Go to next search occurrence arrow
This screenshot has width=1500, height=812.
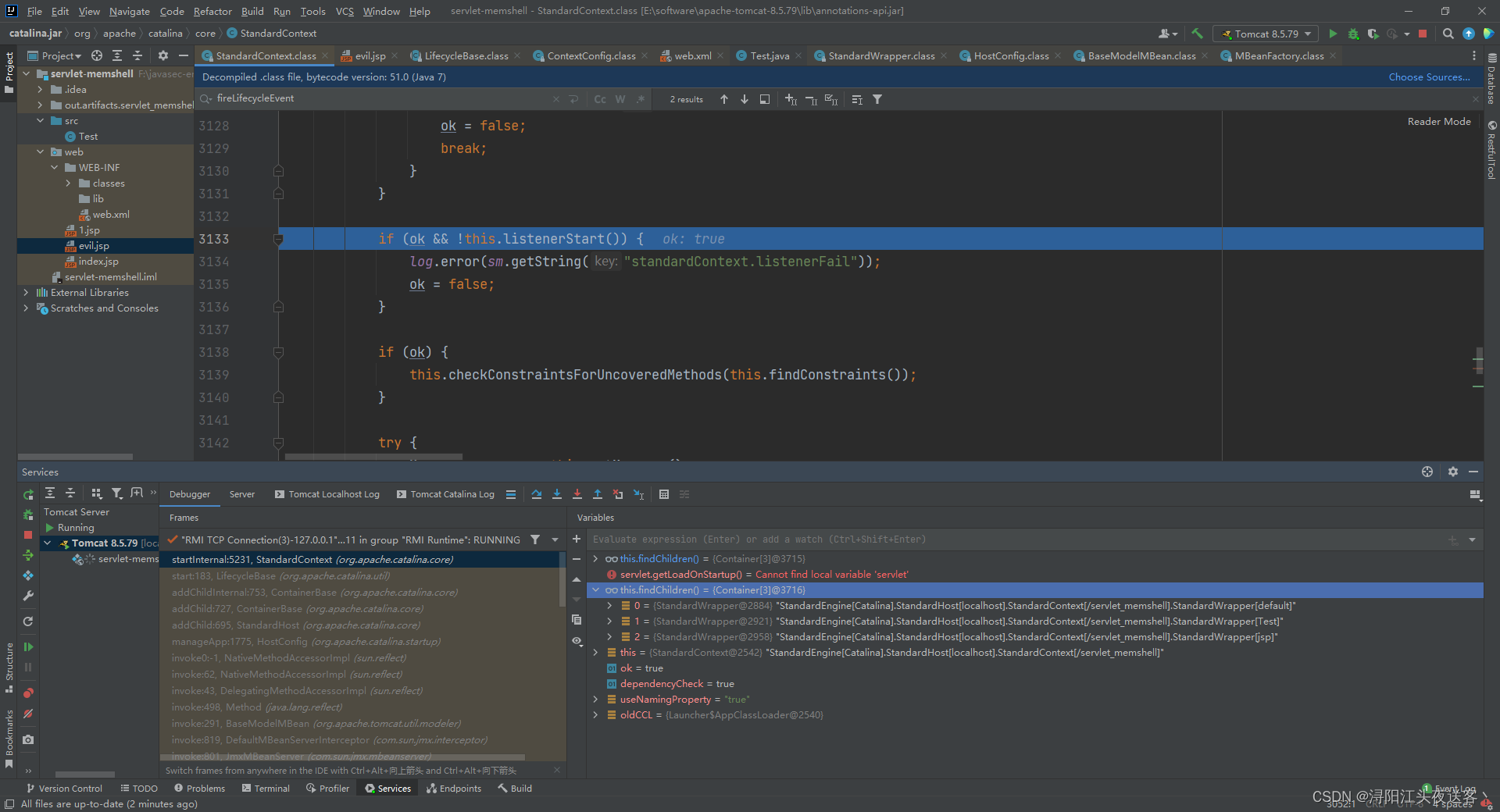click(x=745, y=99)
